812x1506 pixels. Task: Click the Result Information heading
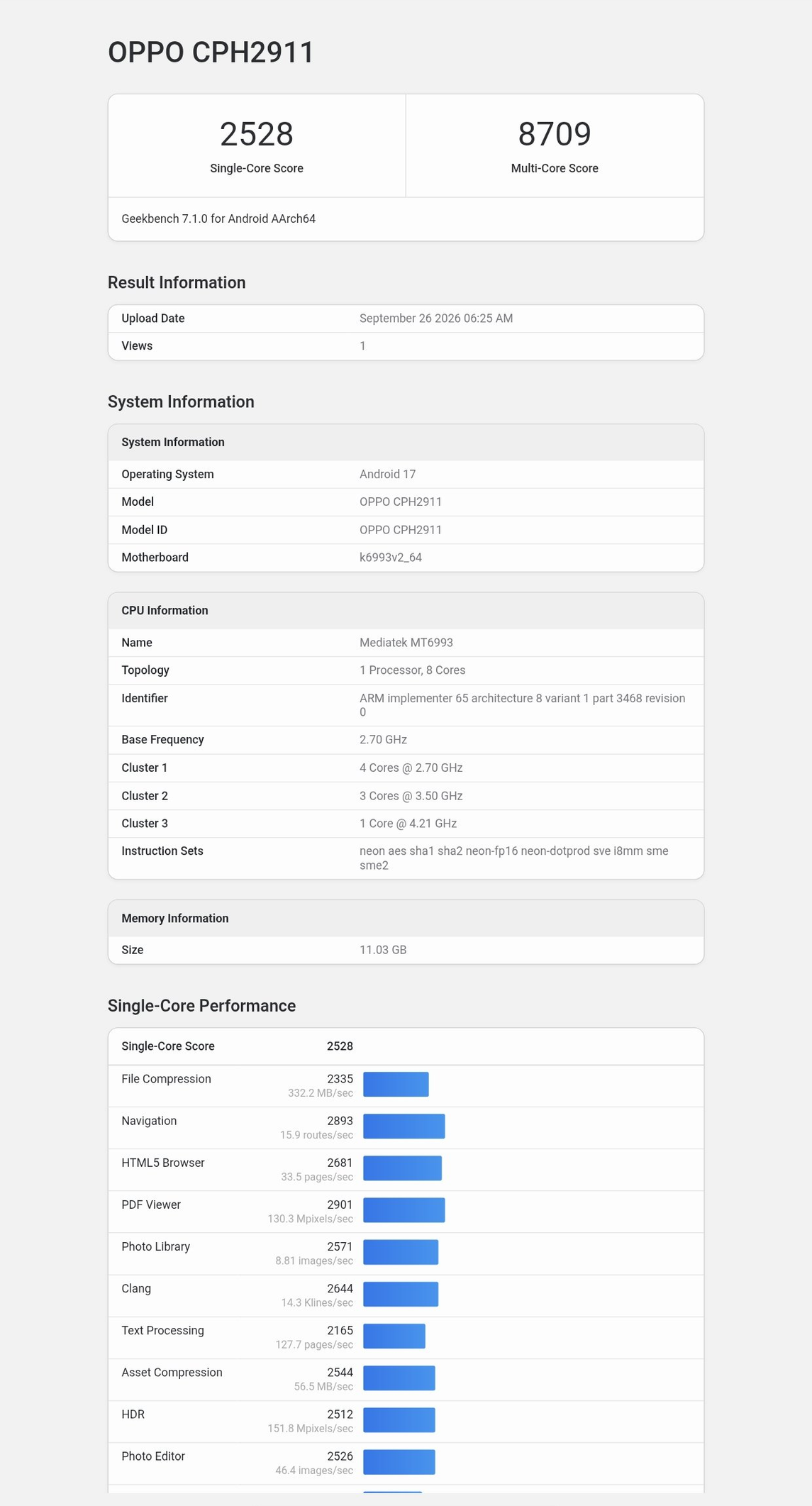(x=177, y=282)
